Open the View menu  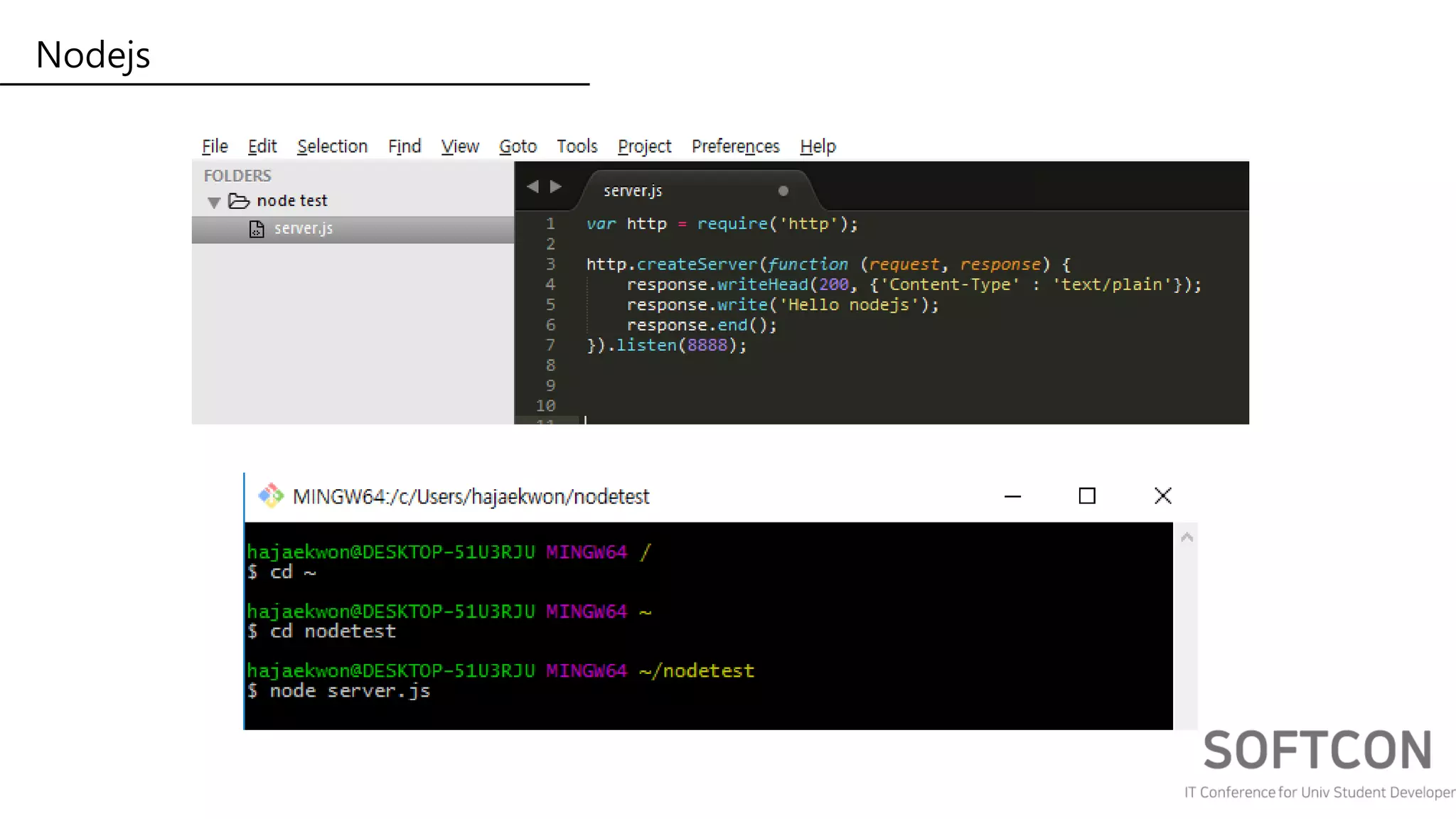point(460,146)
